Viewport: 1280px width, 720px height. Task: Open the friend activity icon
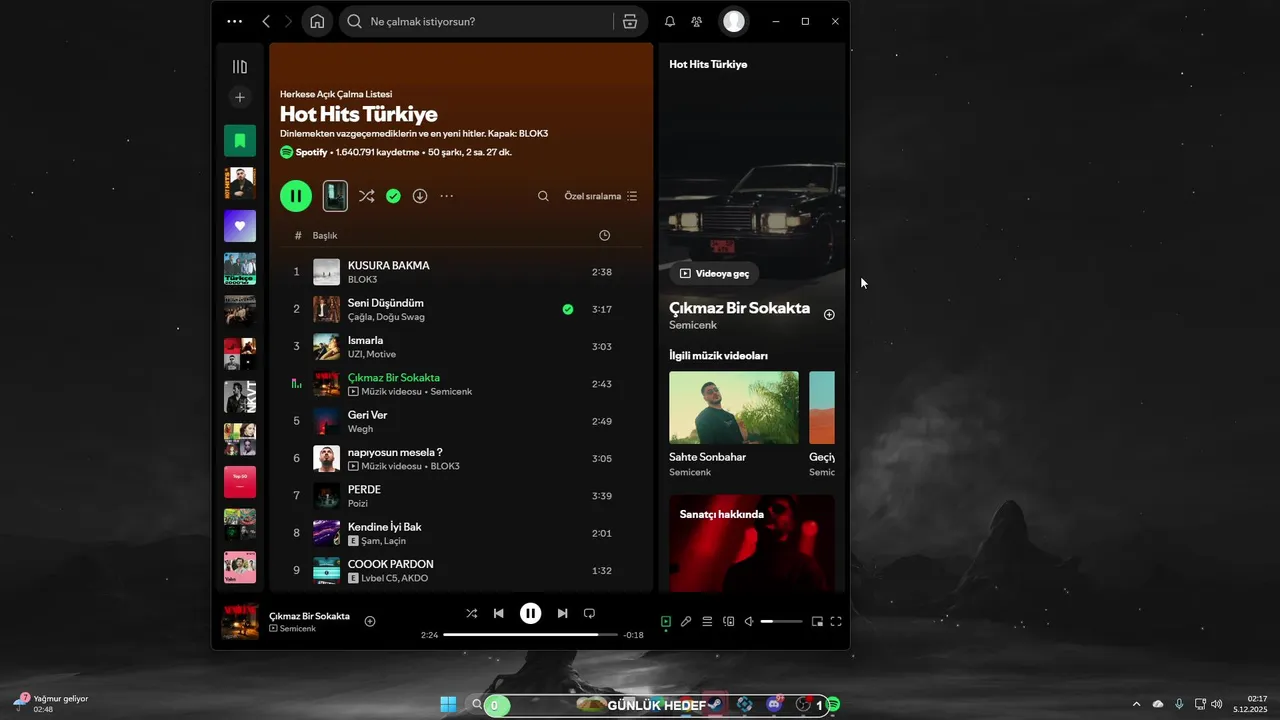(x=697, y=21)
